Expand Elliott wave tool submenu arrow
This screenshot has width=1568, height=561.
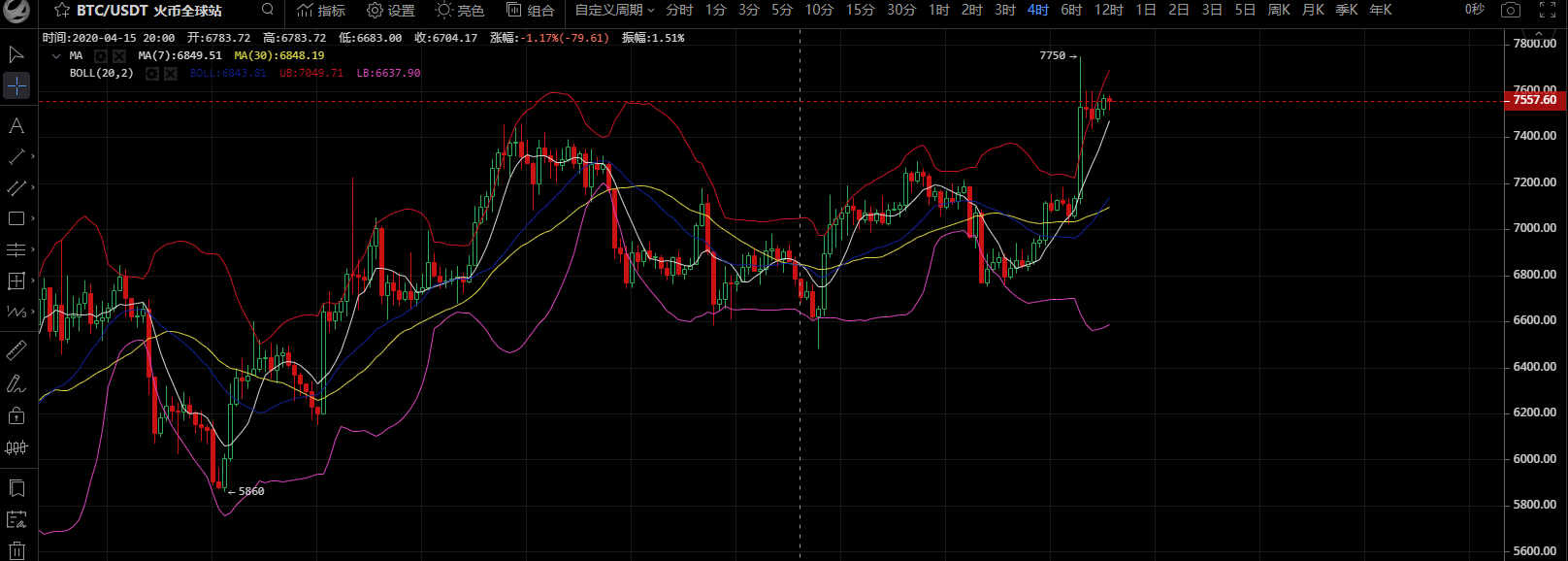[33, 312]
